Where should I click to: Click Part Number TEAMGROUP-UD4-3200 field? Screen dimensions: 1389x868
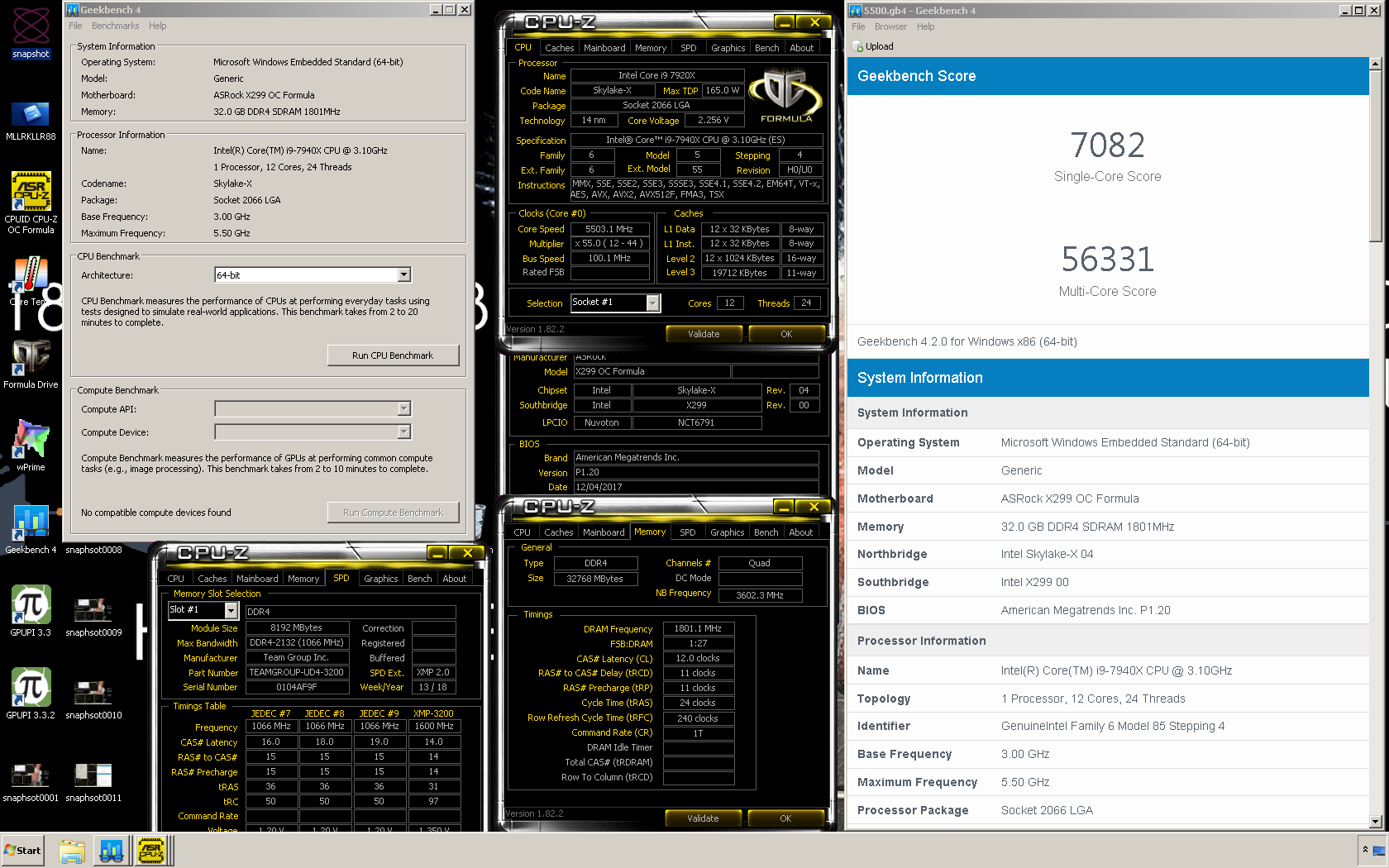click(296, 672)
